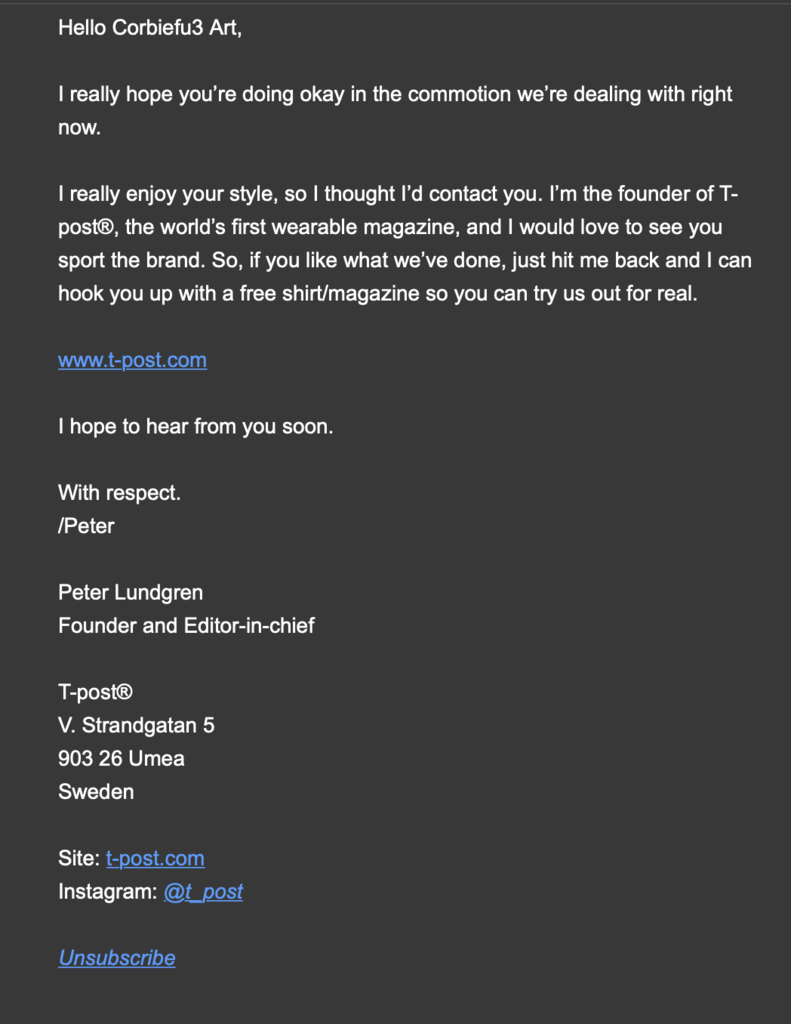The height and width of the screenshot is (1024, 791).
Task: Click the Founder and Editor-in-chief title
Action: click(x=186, y=626)
